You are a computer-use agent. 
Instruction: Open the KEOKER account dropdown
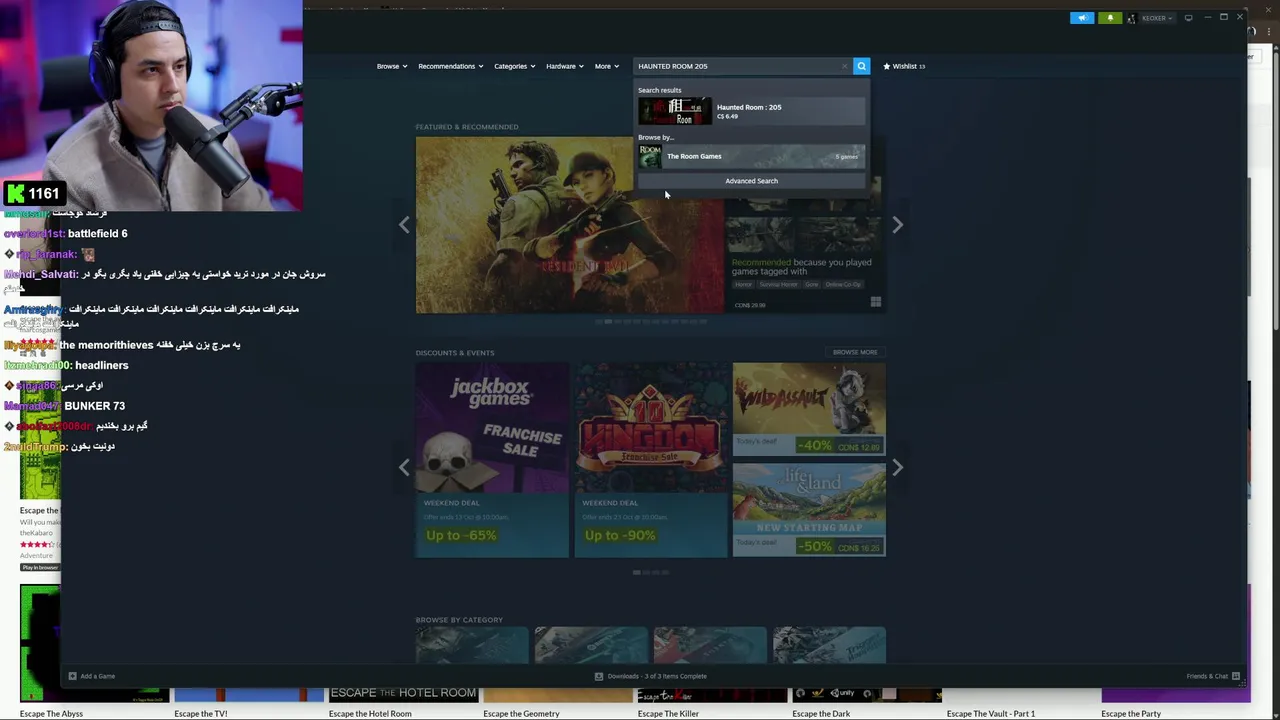click(1157, 18)
